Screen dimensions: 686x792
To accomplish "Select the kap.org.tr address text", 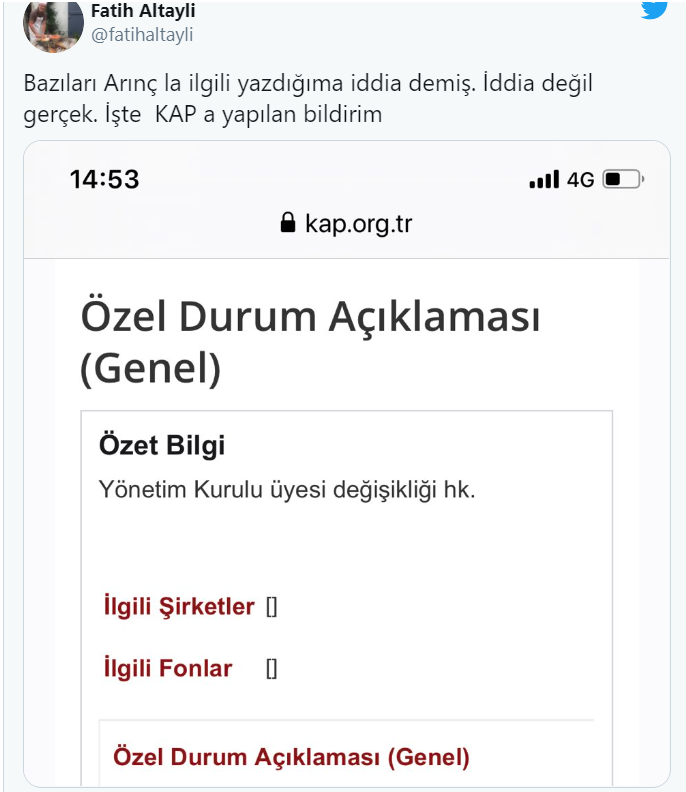I will coord(358,223).
